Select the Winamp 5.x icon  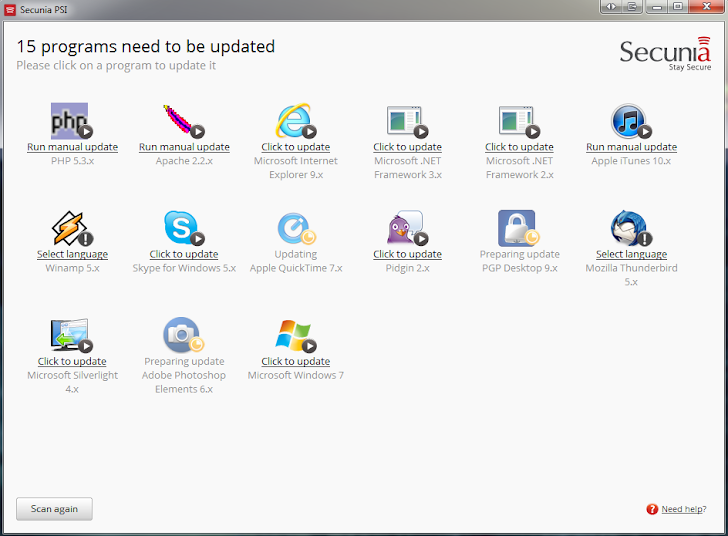(70, 228)
